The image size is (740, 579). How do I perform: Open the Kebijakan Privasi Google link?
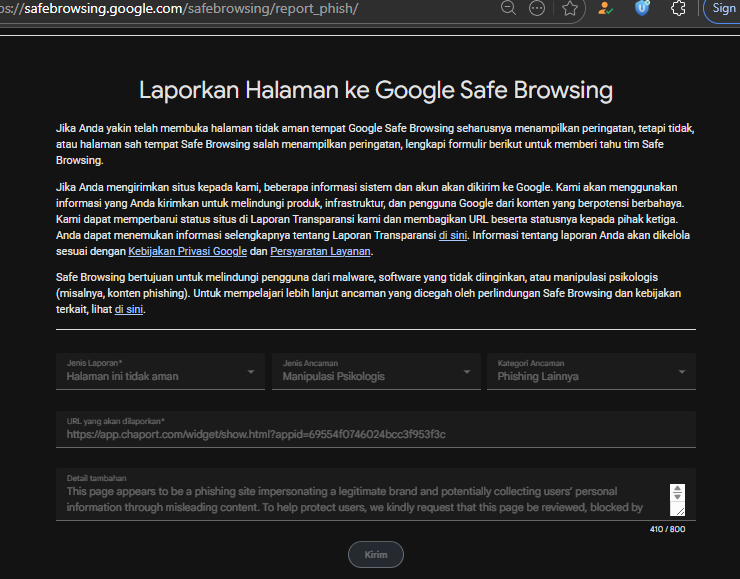point(187,251)
